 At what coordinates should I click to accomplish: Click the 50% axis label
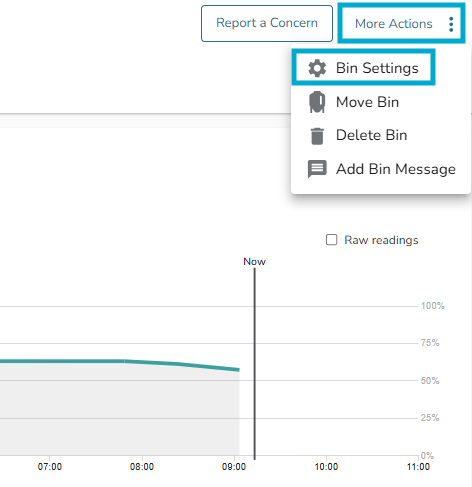pos(430,381)
